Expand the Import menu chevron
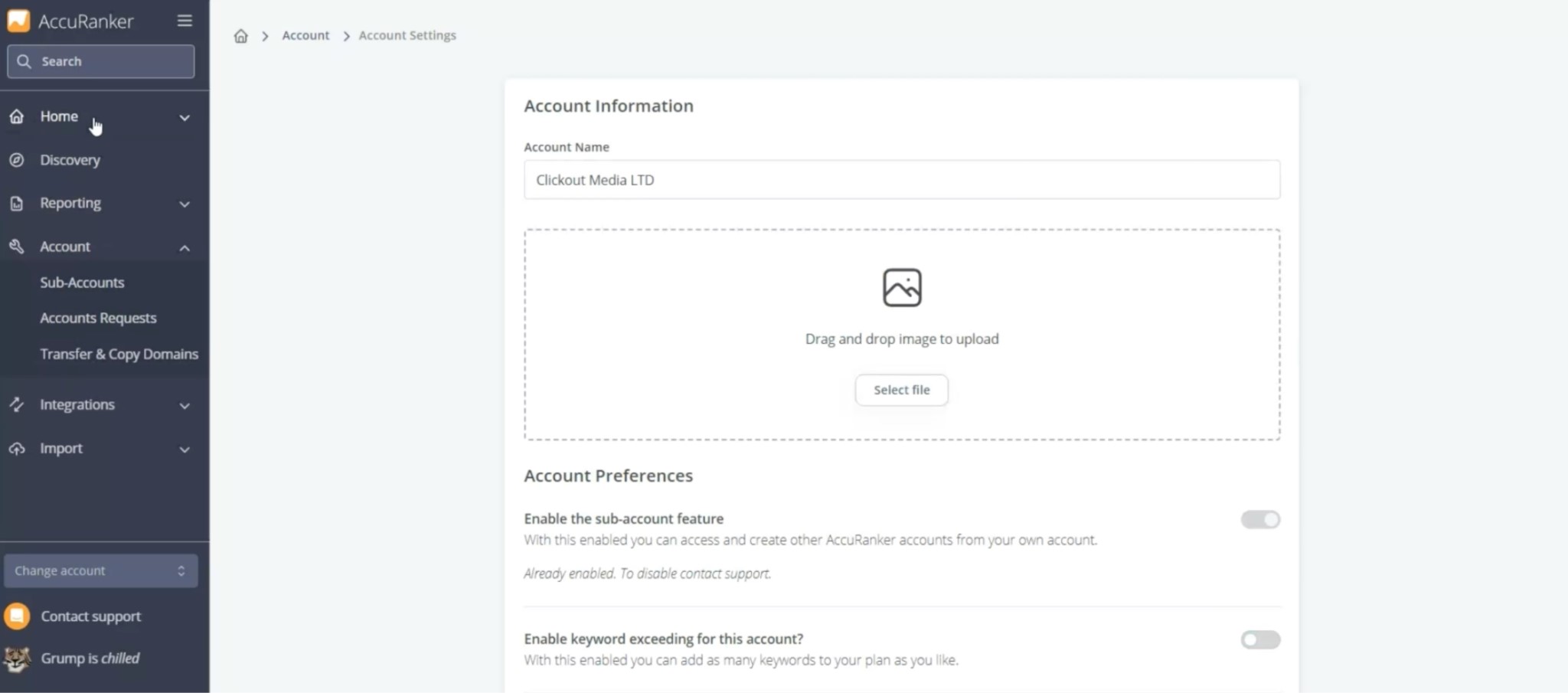1568x693 pixels. (x=185, y=449)
